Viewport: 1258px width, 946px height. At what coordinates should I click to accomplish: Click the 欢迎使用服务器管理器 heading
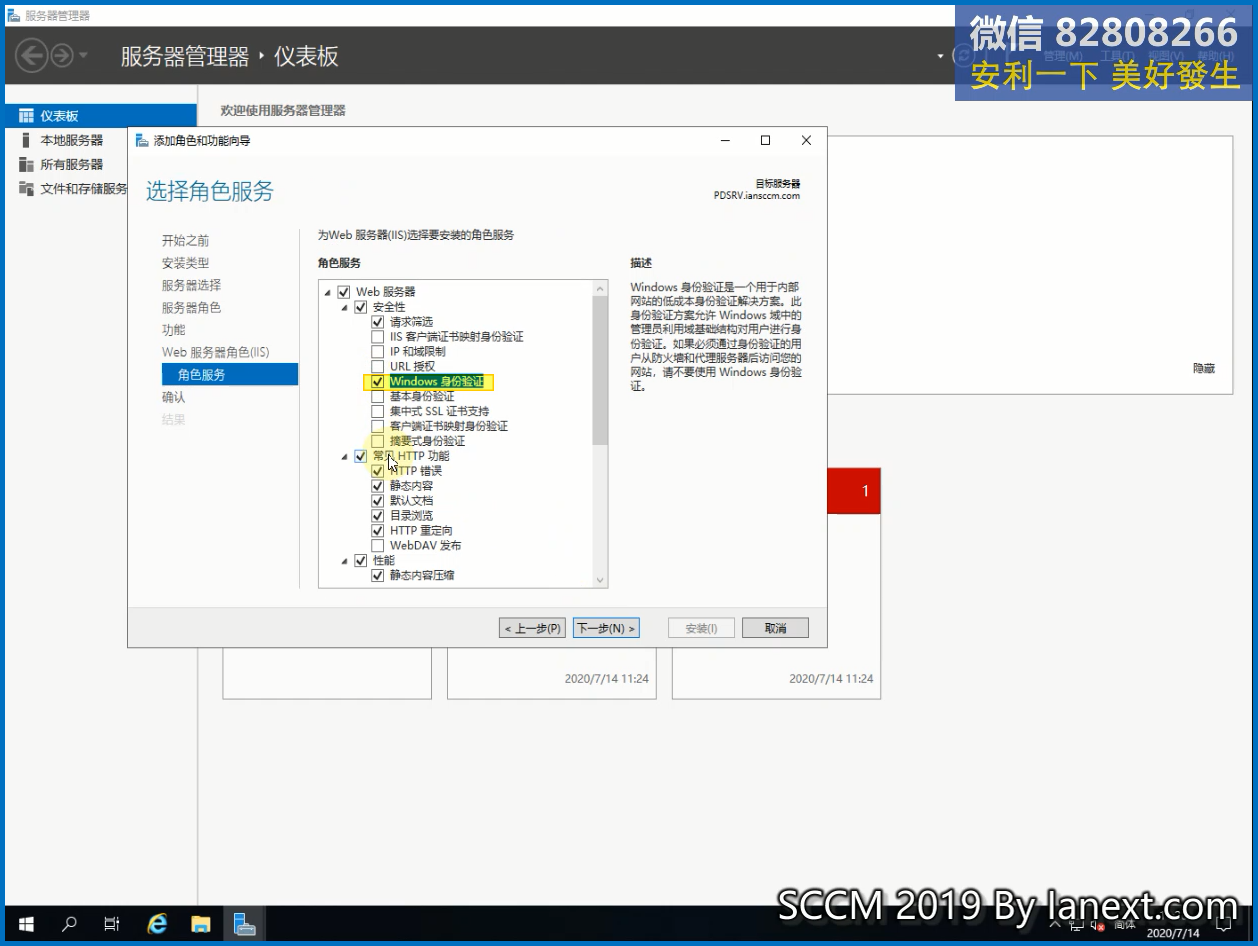(283, 111)
